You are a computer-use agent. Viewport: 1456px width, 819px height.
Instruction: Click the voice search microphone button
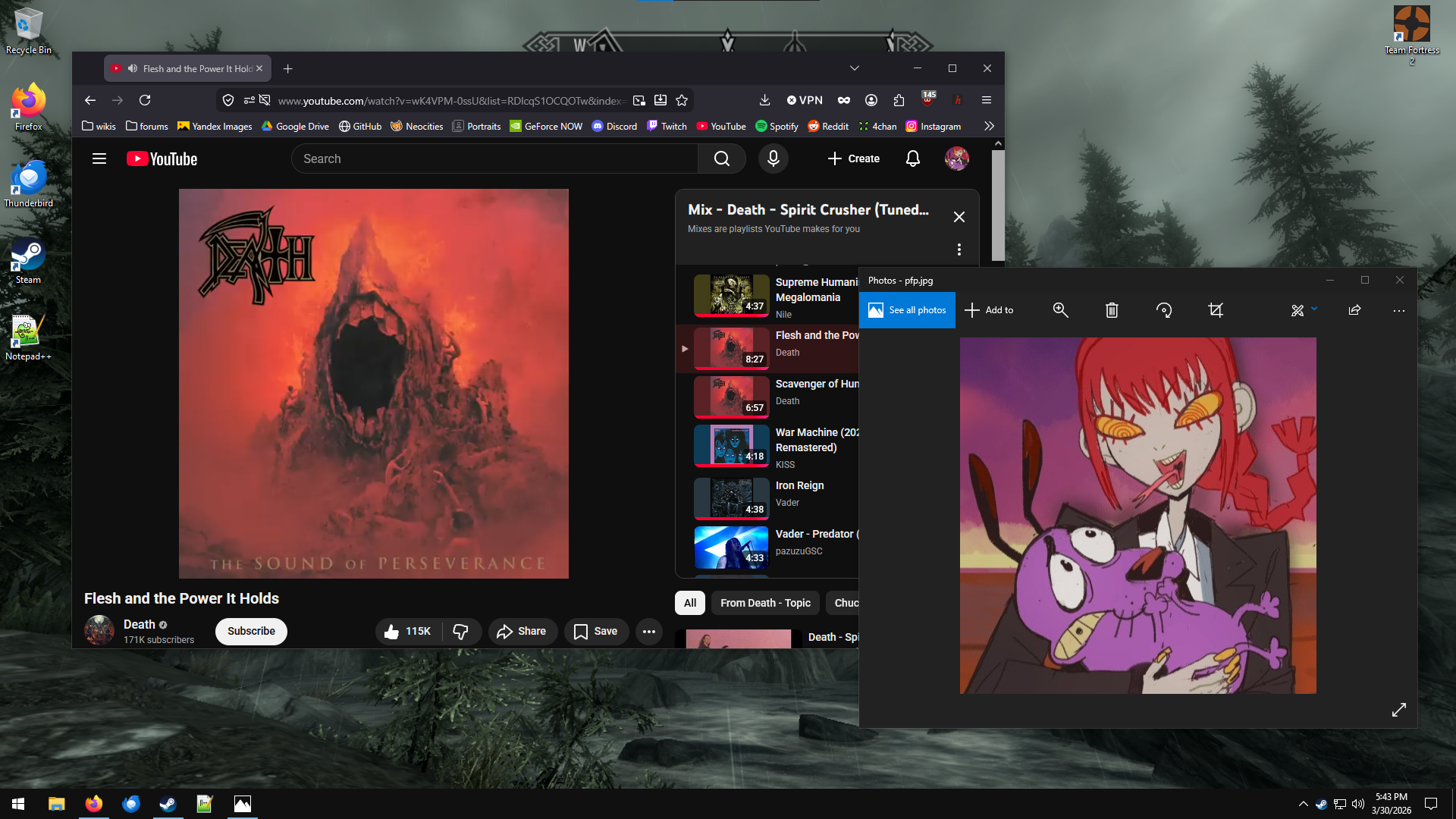pyautogui.click(x=773, y=158)
